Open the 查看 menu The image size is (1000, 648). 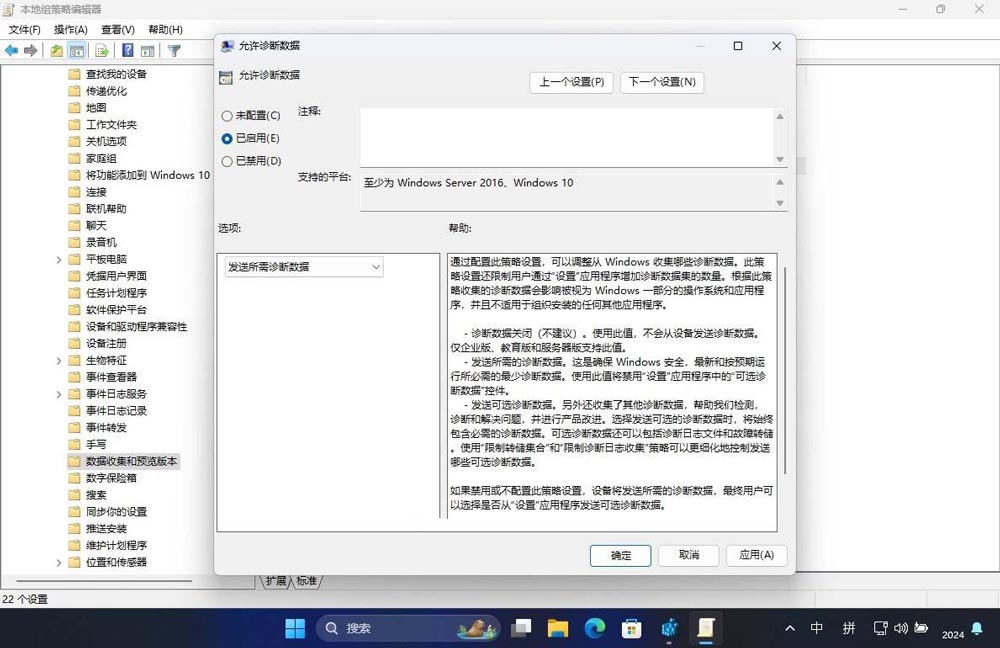click(x=116, y=29)
